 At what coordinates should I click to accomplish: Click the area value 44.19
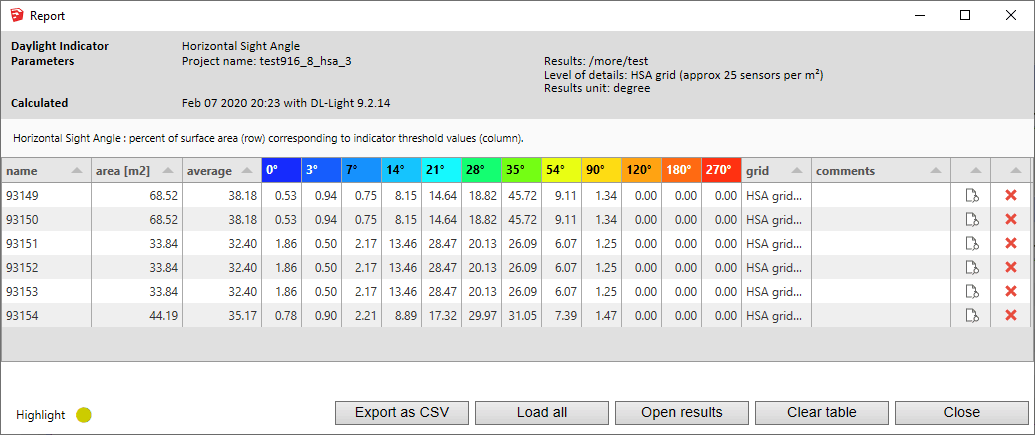[x=164, y=316]
